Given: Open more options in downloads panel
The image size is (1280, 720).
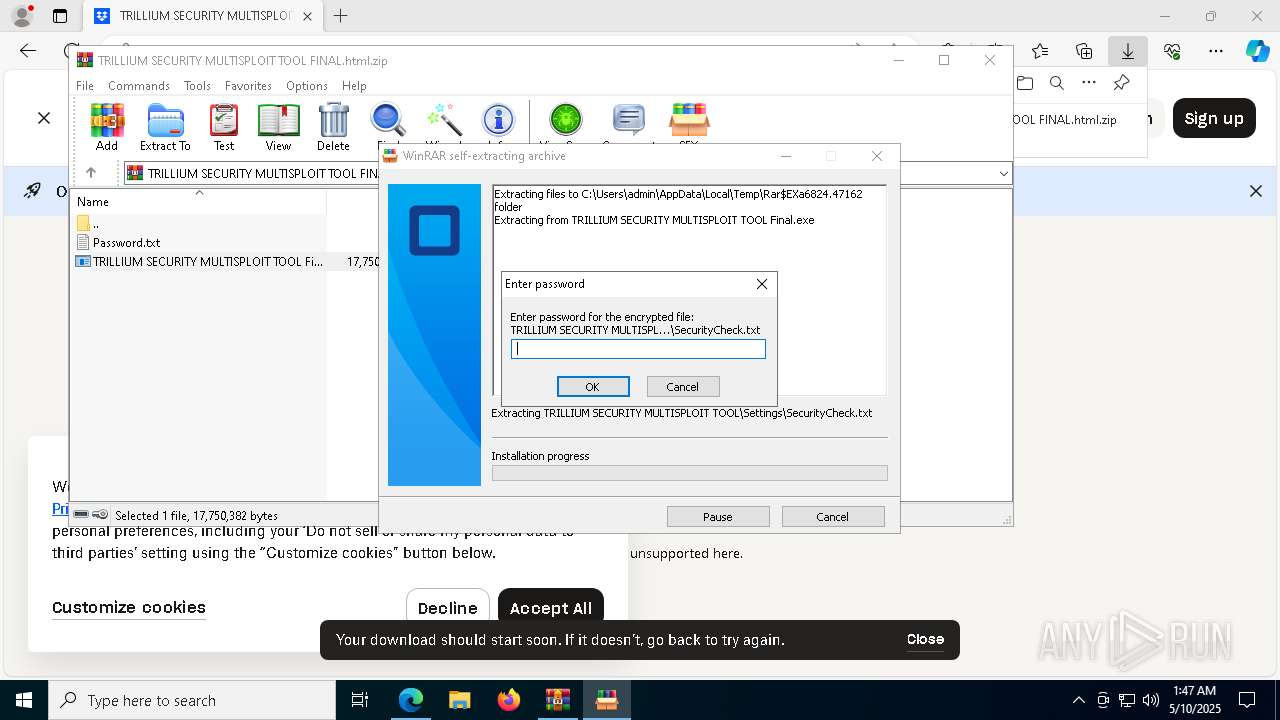Looking at the screenshot, I should click(1089, 83).
